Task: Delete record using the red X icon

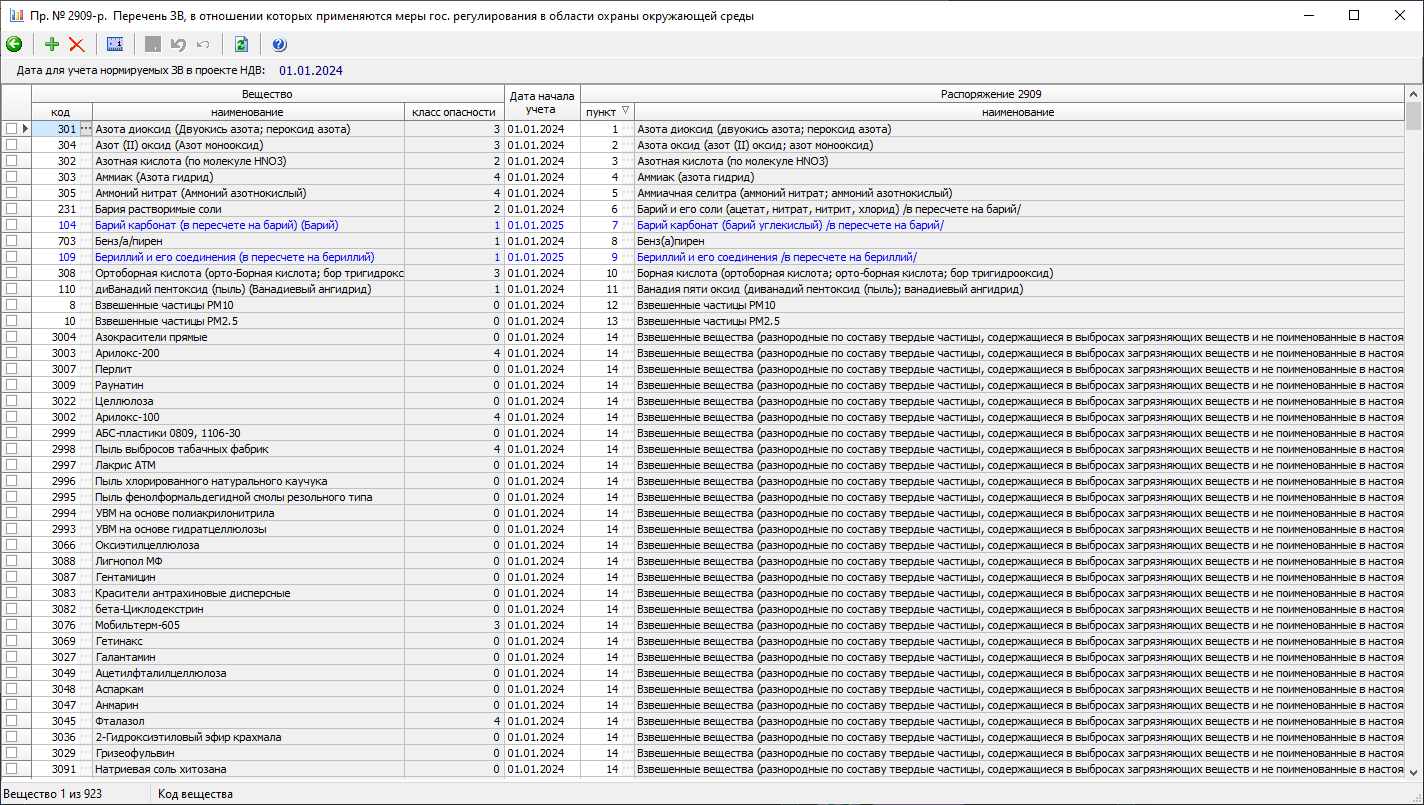Action: click(x=76, y=44)
